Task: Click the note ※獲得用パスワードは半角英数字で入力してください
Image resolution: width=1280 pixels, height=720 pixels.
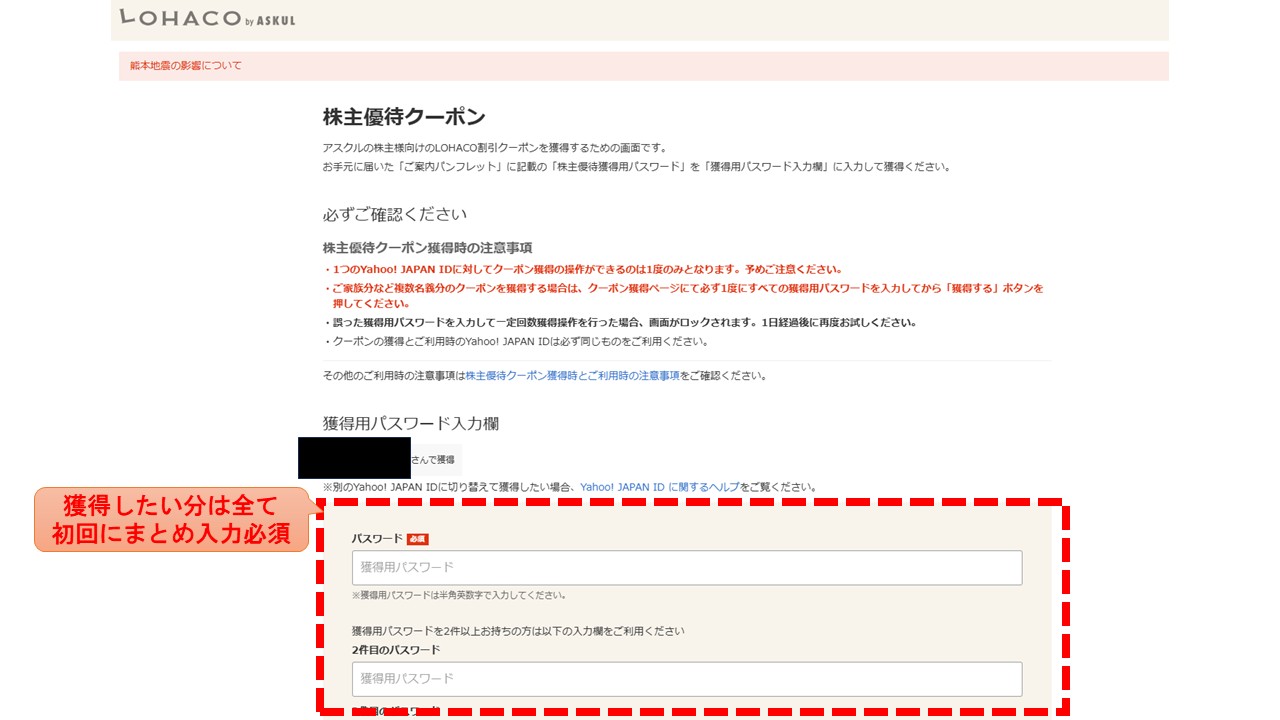Action: click(x=459, y=595)
